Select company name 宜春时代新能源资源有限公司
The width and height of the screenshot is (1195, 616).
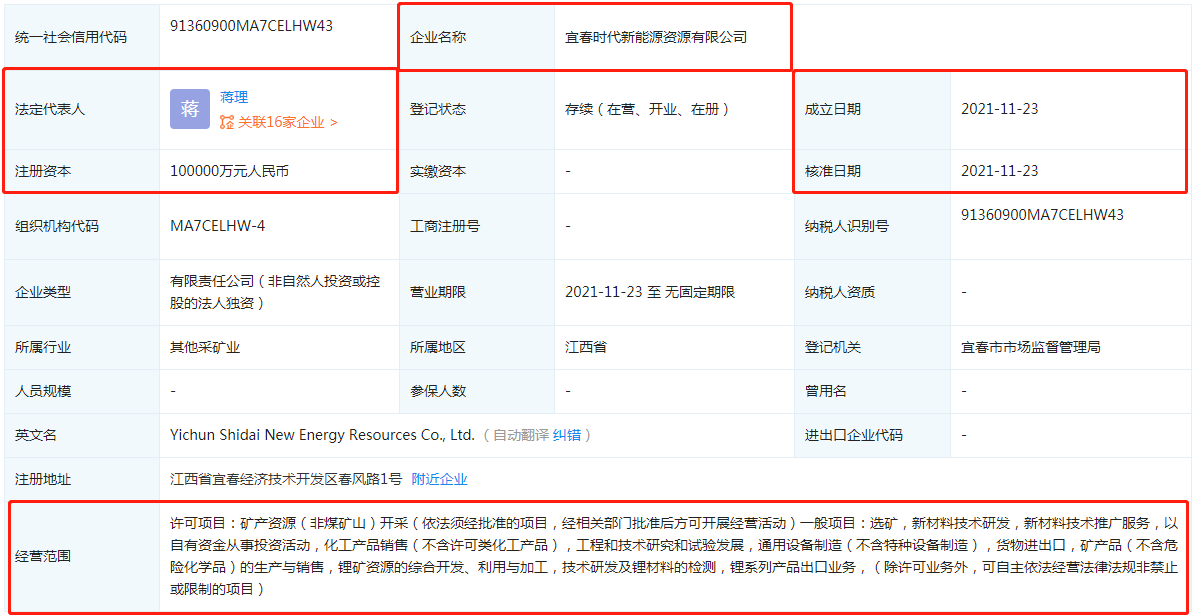click(656, 37)
